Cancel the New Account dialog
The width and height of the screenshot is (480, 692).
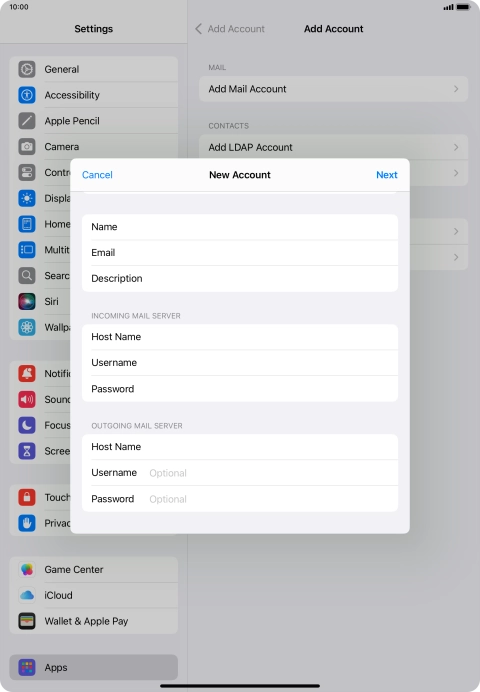[97, 175]
